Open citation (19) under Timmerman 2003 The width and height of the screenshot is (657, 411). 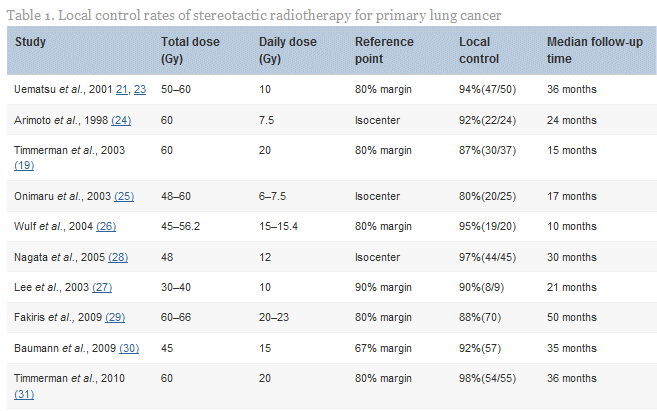(24, 165)
